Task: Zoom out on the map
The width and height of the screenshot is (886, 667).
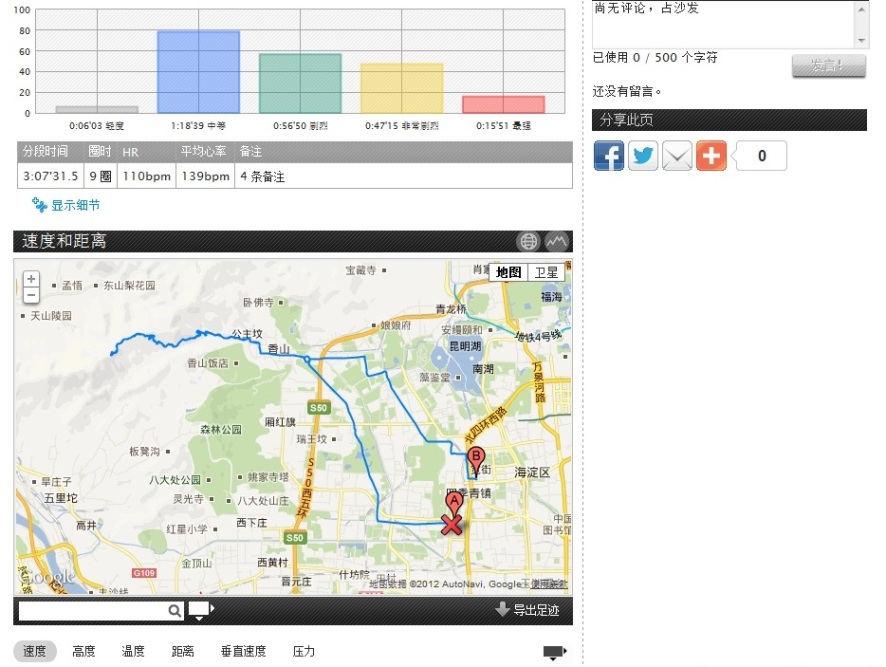Action: [32, 295]
